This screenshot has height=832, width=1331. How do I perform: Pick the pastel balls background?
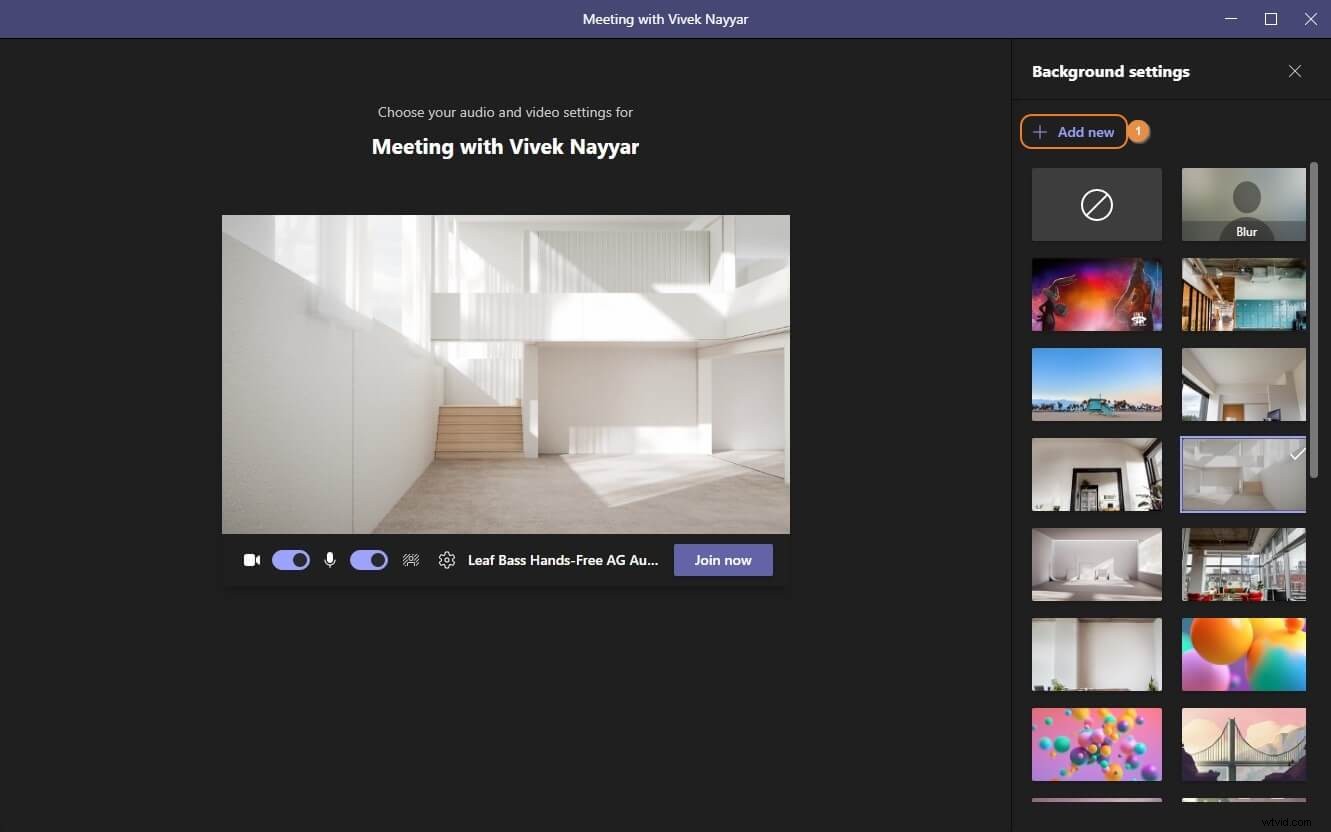tap(1096, 744)
